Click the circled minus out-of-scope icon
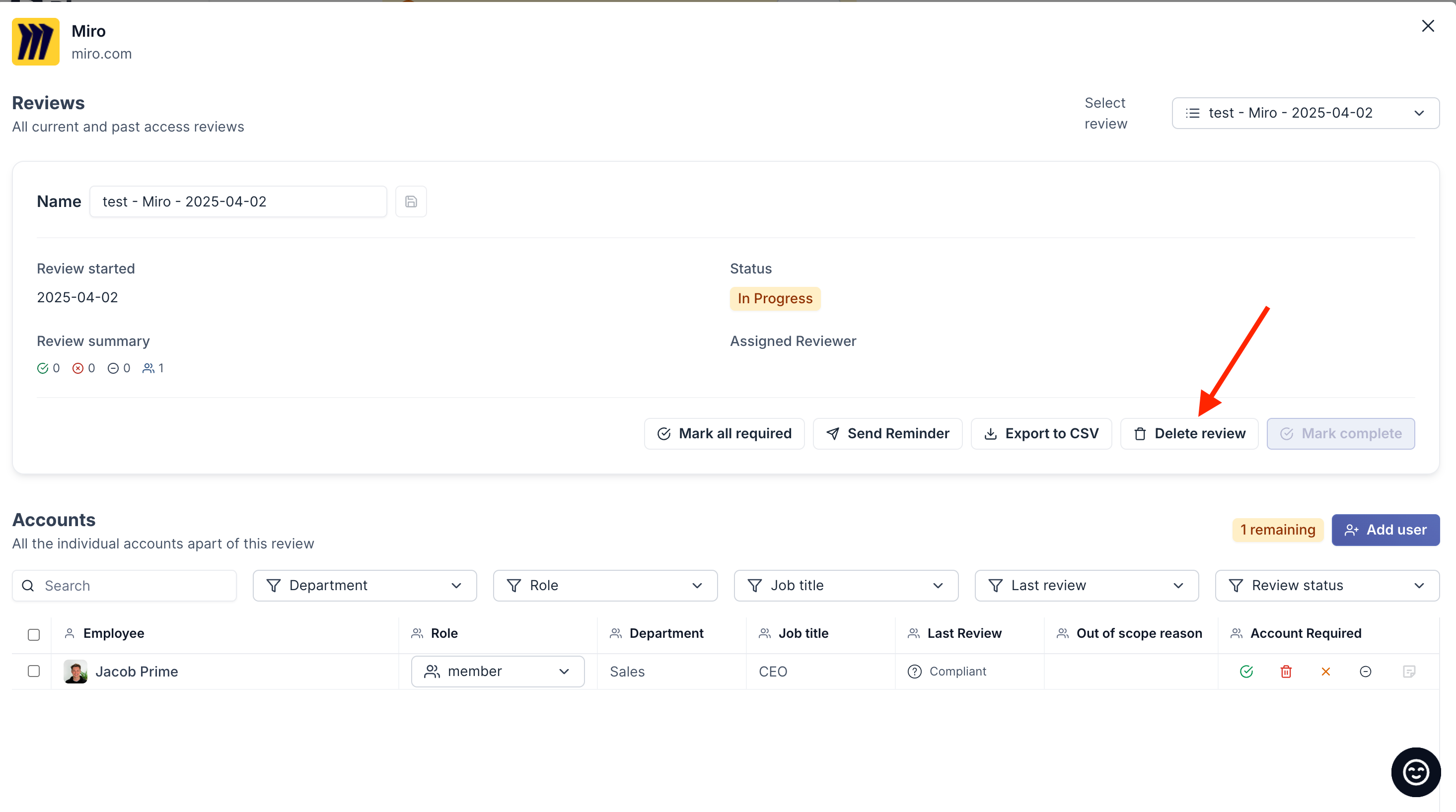This screenshot has width=1456, height=812. click(1365, 672)
